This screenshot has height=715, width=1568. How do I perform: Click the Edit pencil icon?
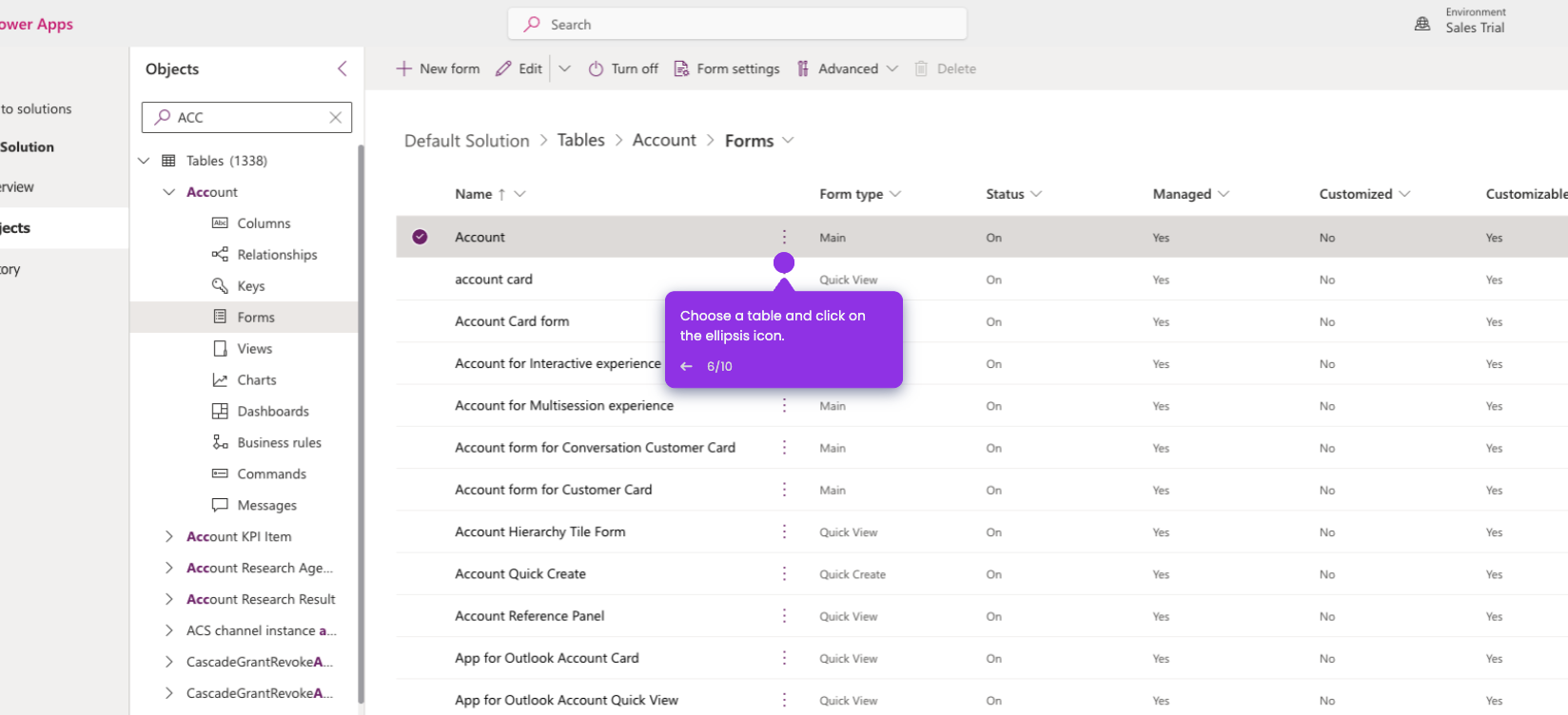click(503, 68)
